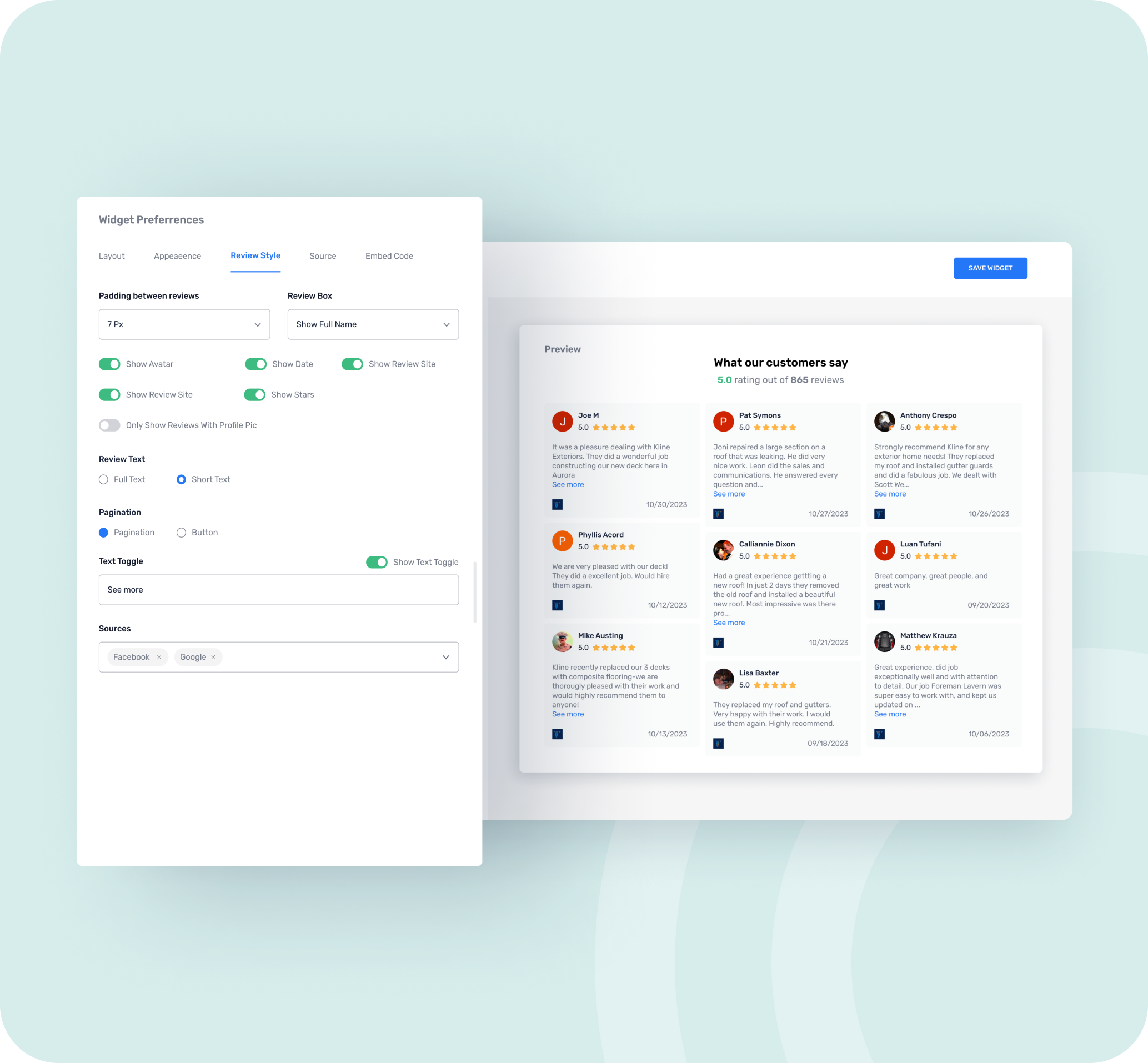Click the Source tab
Viewport: 1148px width, 1063px height.
322,255
